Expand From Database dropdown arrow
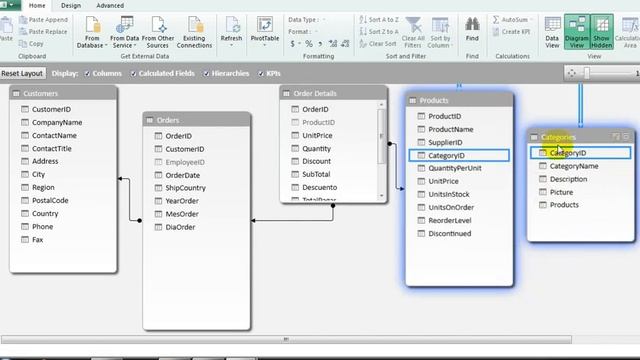640x360 pixels. [106, 45]
